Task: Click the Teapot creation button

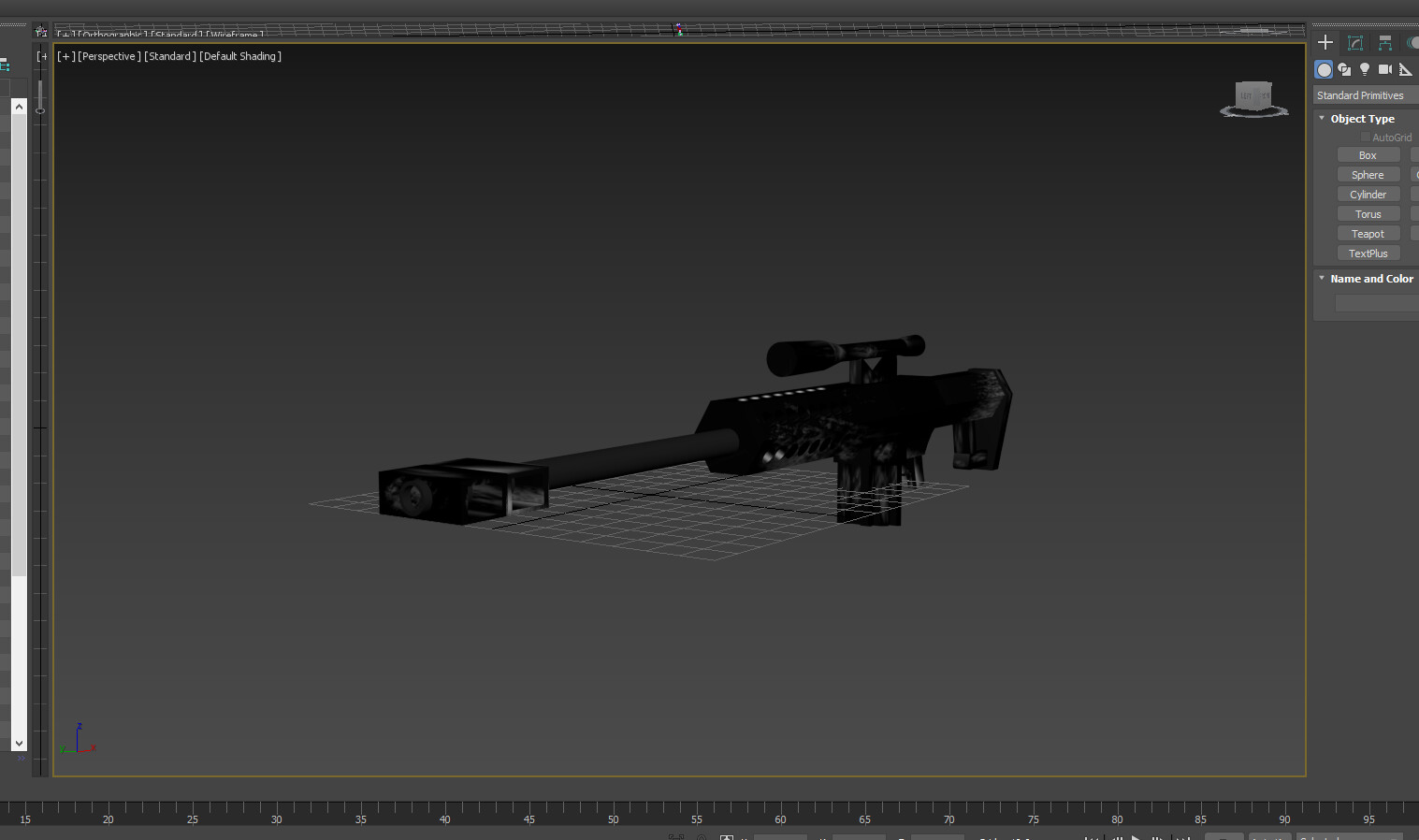Action: pos(1368,233)
